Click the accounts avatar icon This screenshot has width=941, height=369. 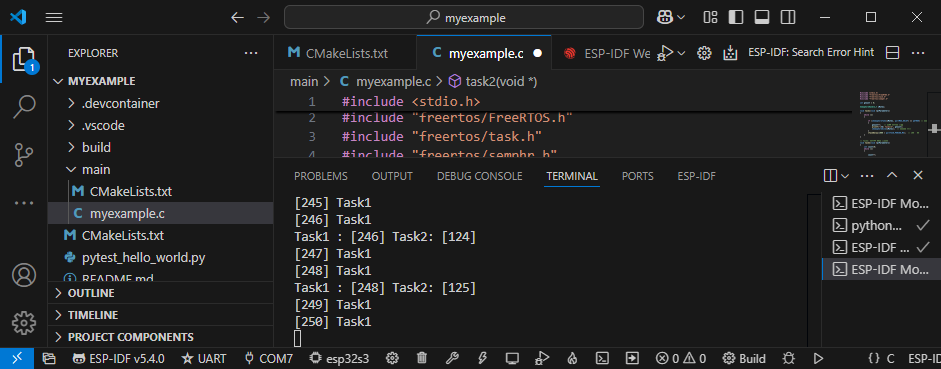click(24, 275)
